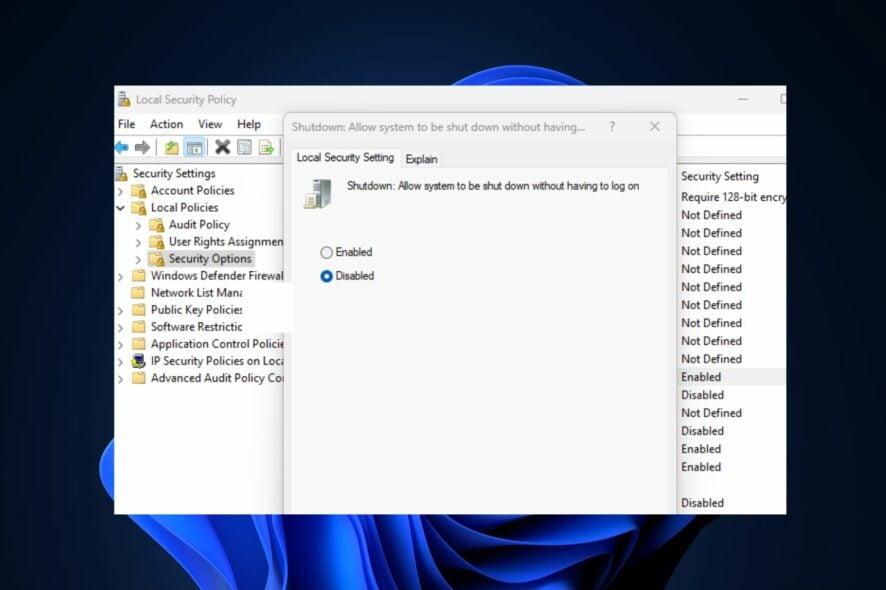
Task: Click the properties toolbar icon
Action: [245, 147]
